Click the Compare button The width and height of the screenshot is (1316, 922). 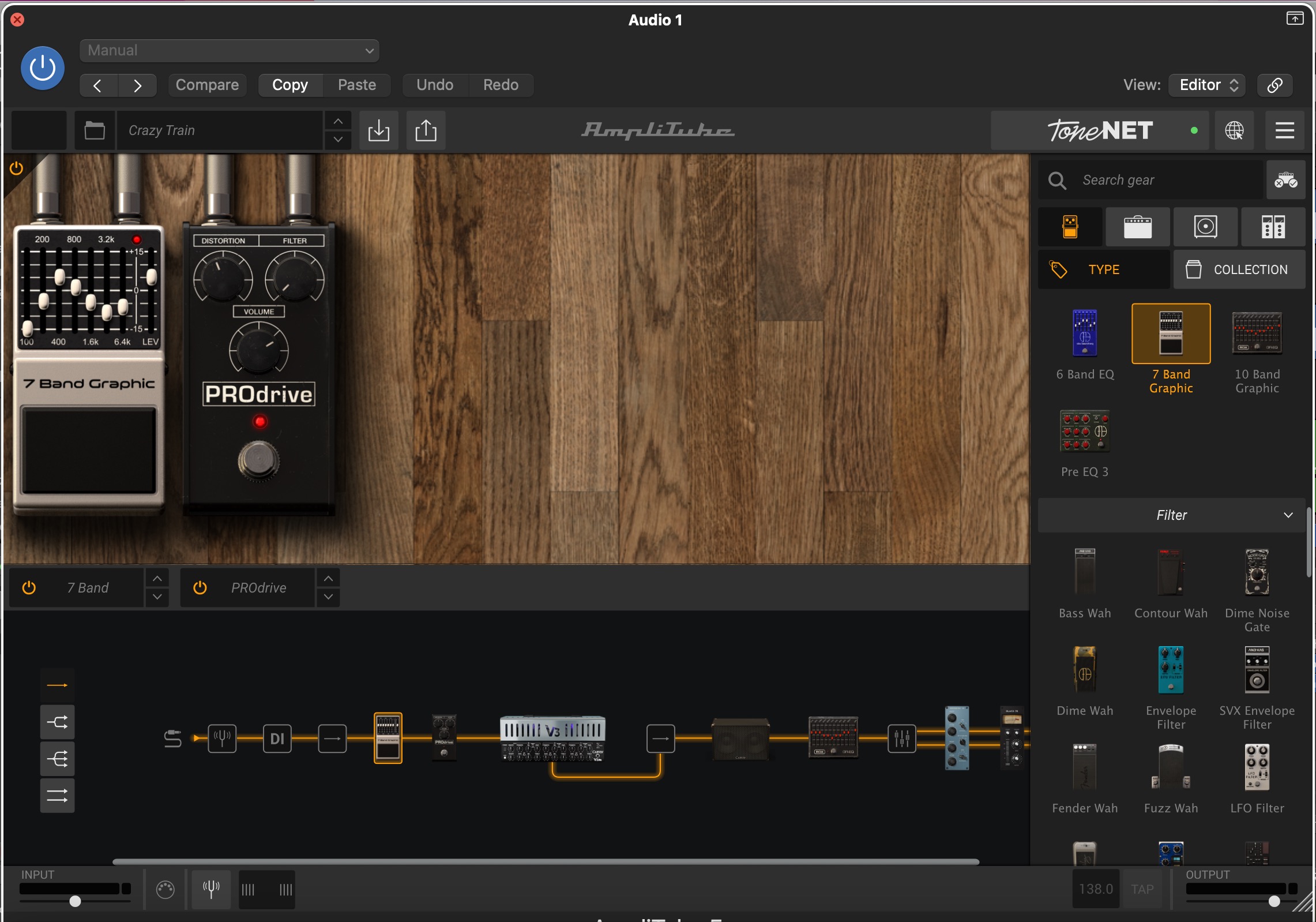tap(207, 85)
